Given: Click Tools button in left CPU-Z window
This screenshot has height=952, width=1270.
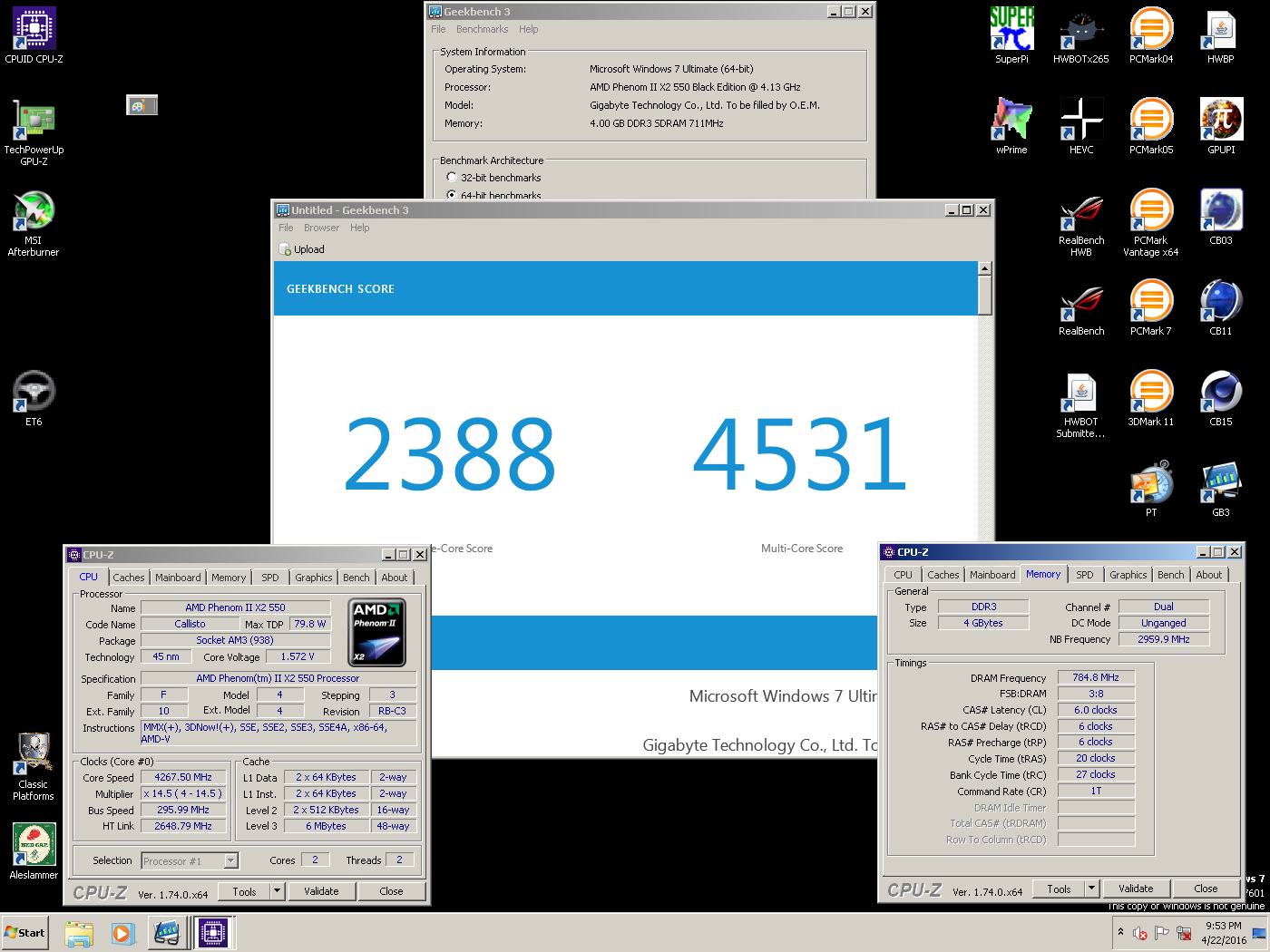Looking at the screenshot, I should pyautogui.click(x=244, y=891).
